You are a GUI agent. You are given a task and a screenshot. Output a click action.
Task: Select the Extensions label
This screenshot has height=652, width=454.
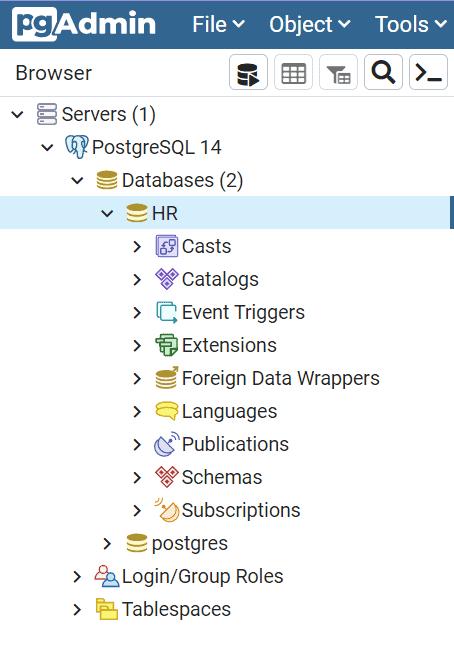coord(229,345)
